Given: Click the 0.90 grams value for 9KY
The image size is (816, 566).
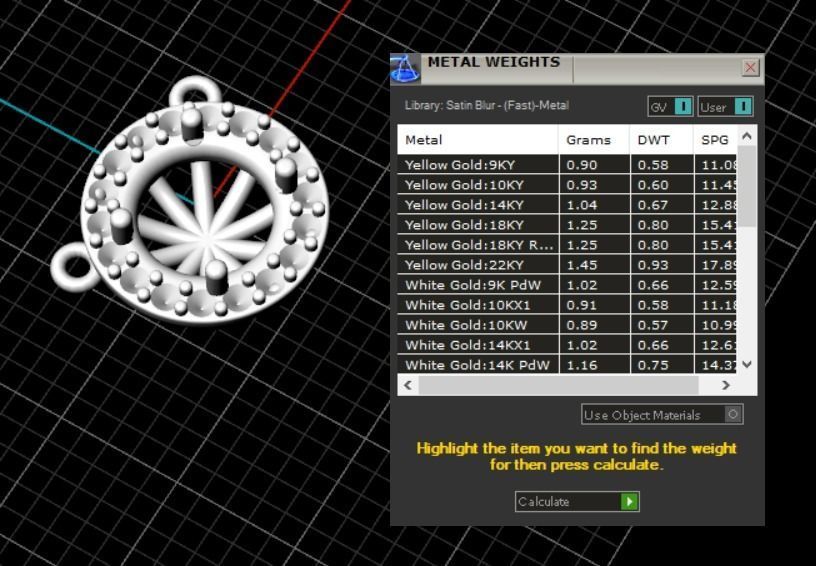Looking at the screenshot, I should (x=581, y=165).
